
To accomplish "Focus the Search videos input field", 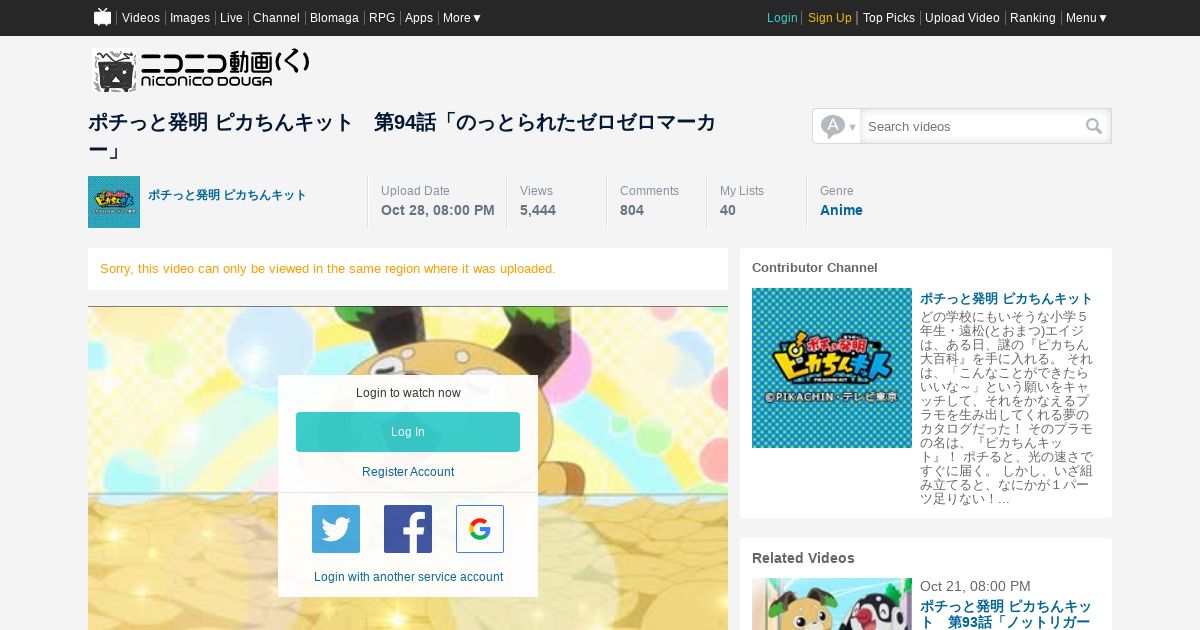I will click(x=970, y=126).
